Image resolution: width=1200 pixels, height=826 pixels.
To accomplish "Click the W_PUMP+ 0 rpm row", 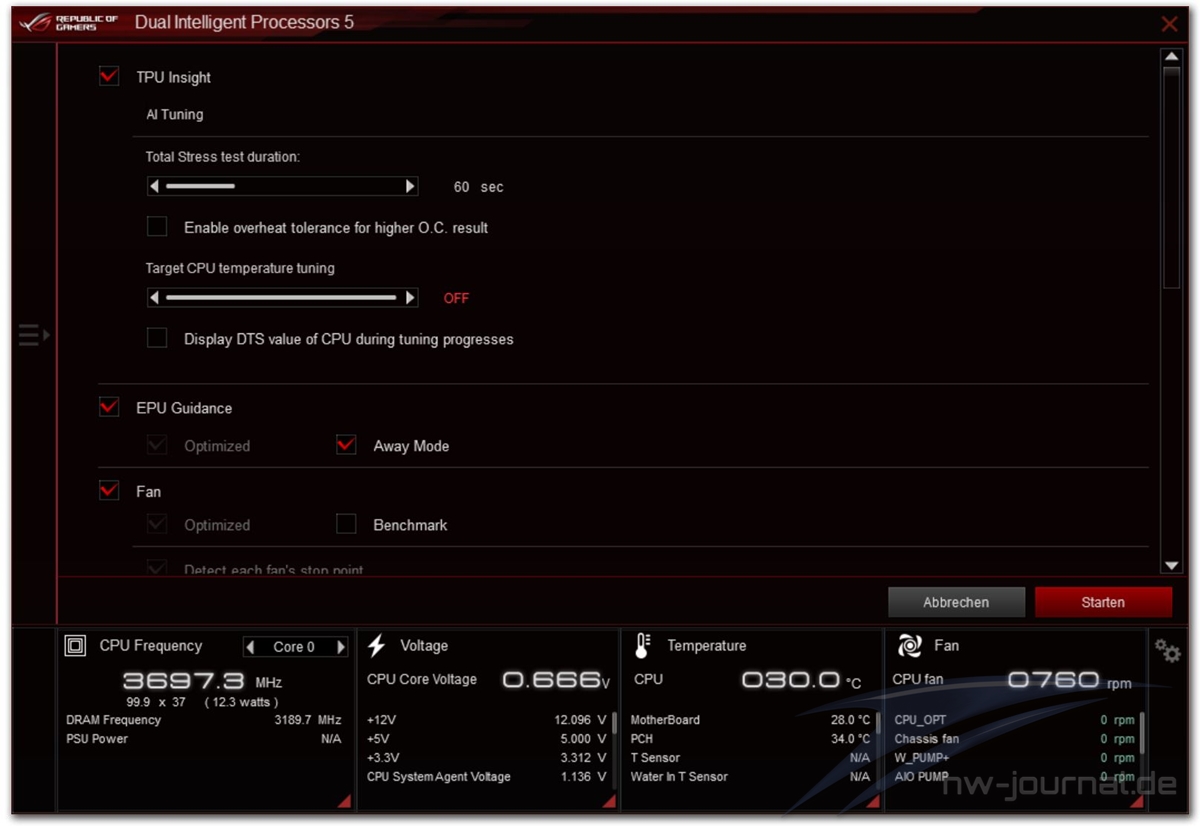I will click(x=1014, y=758).
